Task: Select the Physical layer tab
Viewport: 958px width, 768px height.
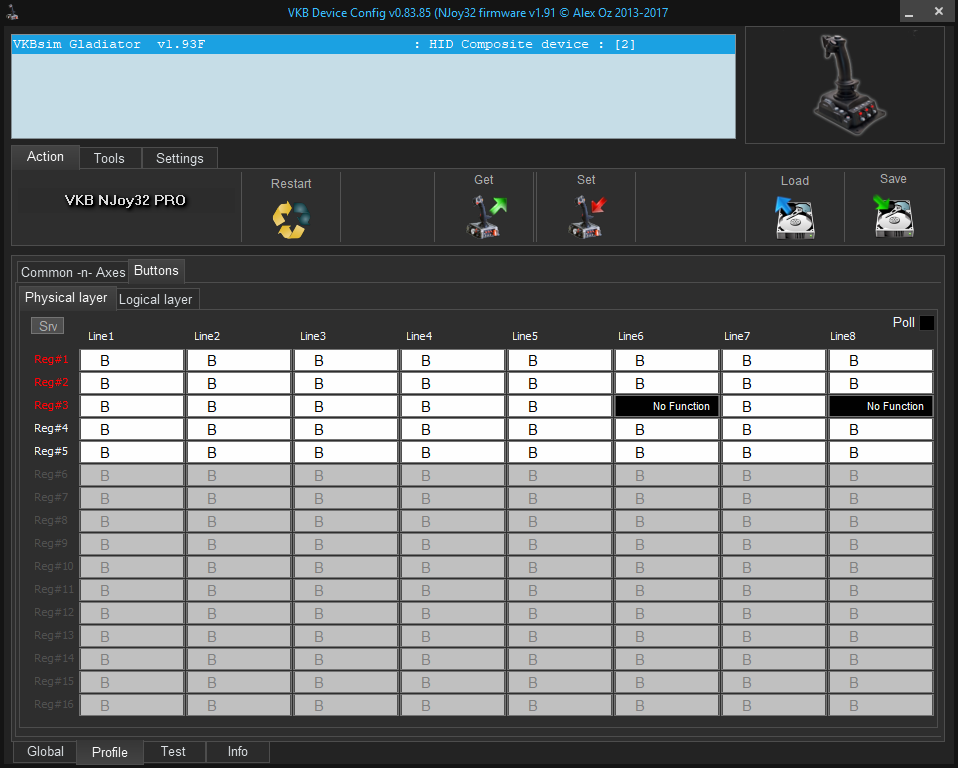Action: (x=66, y=298)
